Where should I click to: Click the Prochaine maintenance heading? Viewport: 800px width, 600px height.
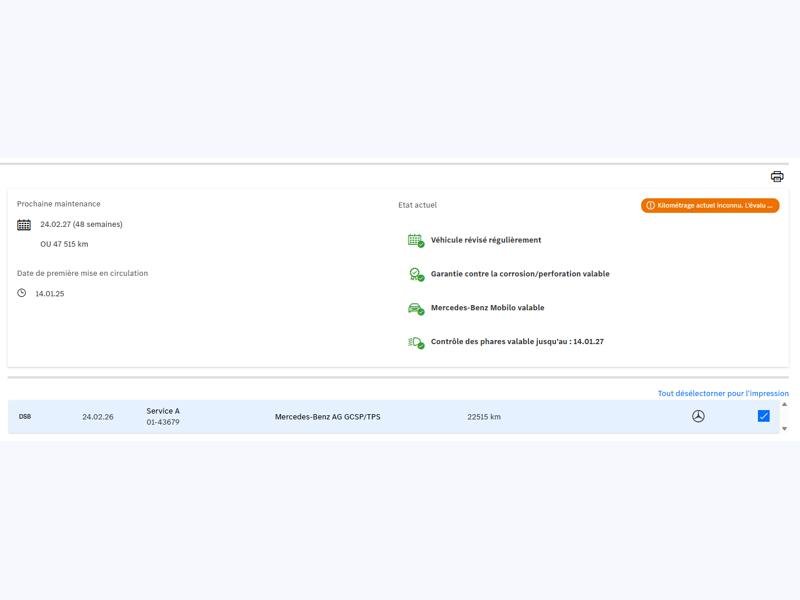coord(58,204)
